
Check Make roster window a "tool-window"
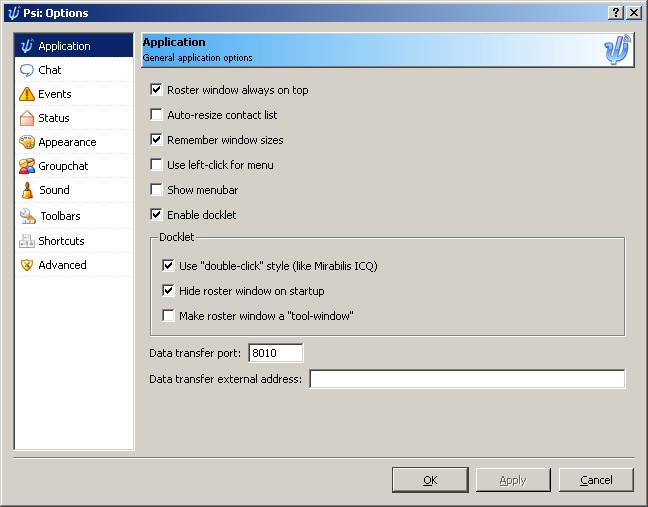(168, 316)
